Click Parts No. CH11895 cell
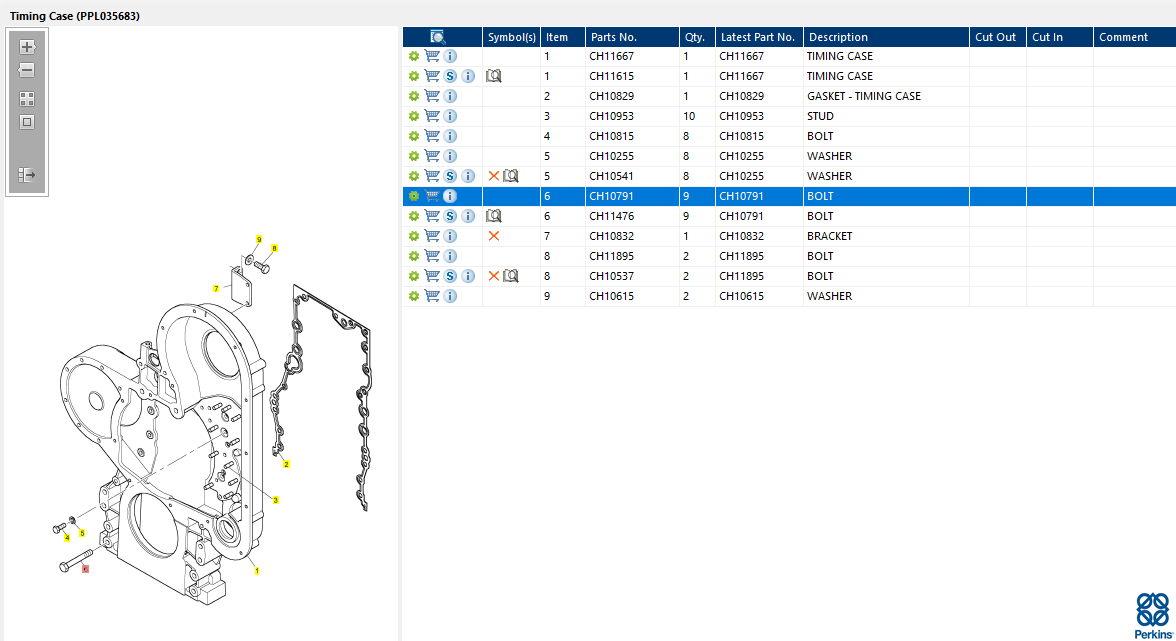The height and width of the screenshot is (641, 1176). pos(632,256)
